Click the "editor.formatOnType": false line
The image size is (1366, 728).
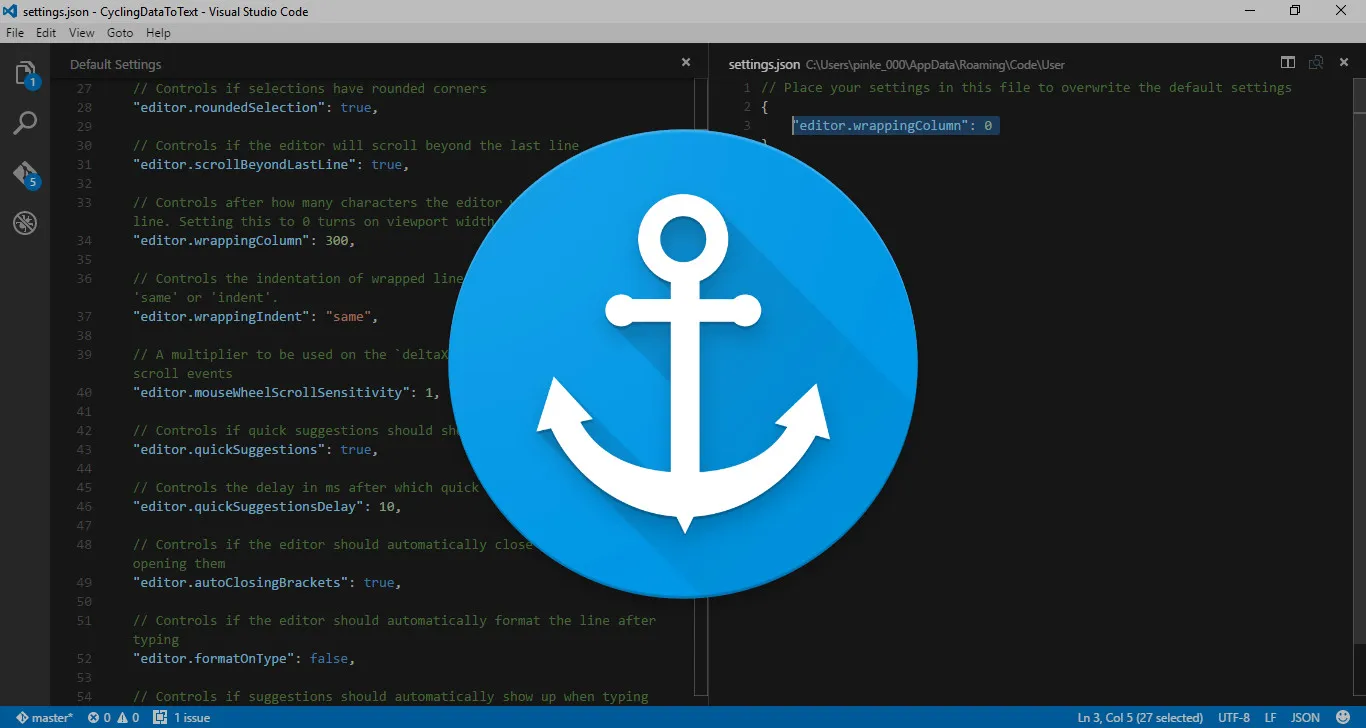(x=244, y=659)
